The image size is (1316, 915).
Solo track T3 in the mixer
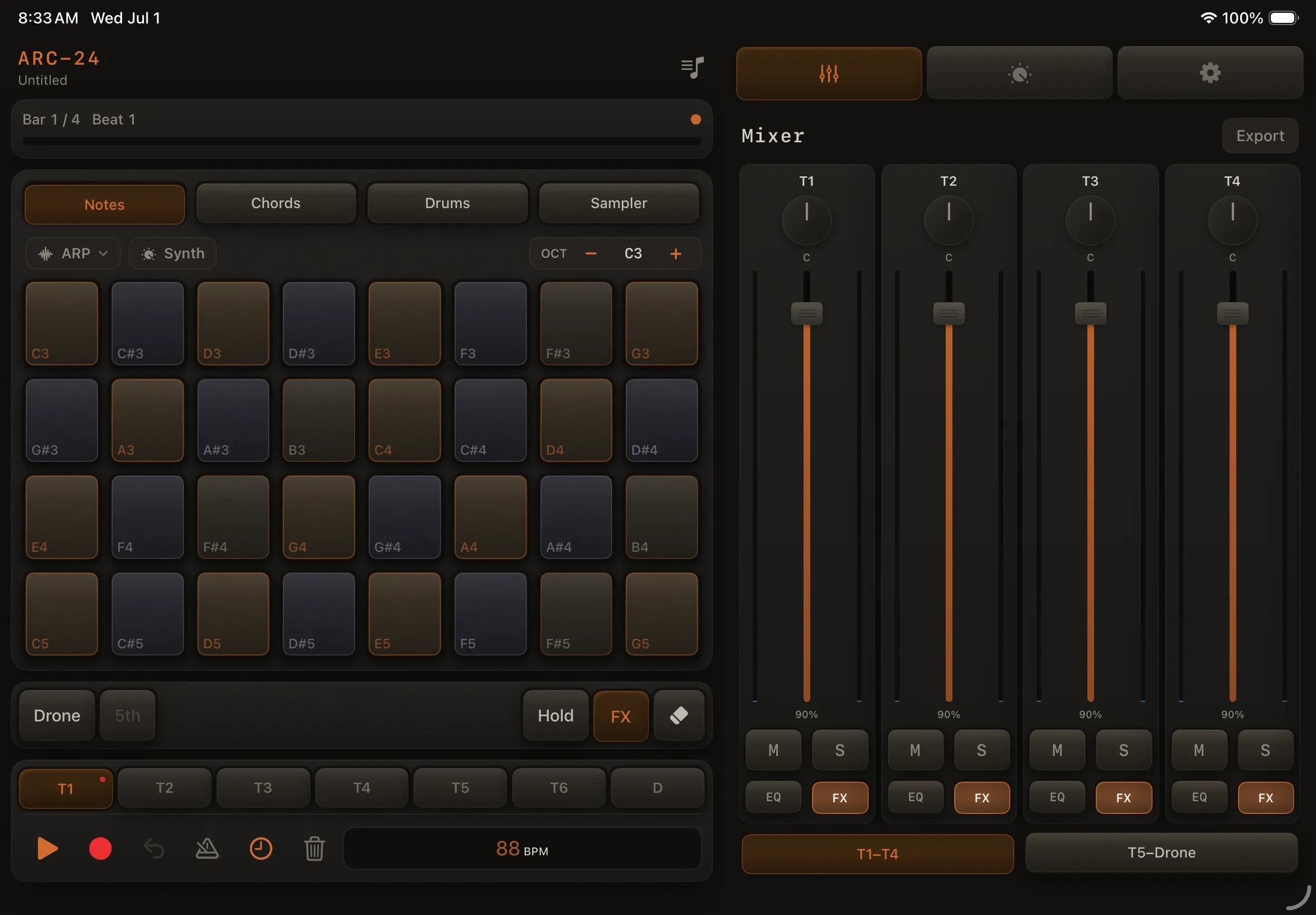click(x=1124, y=750)
